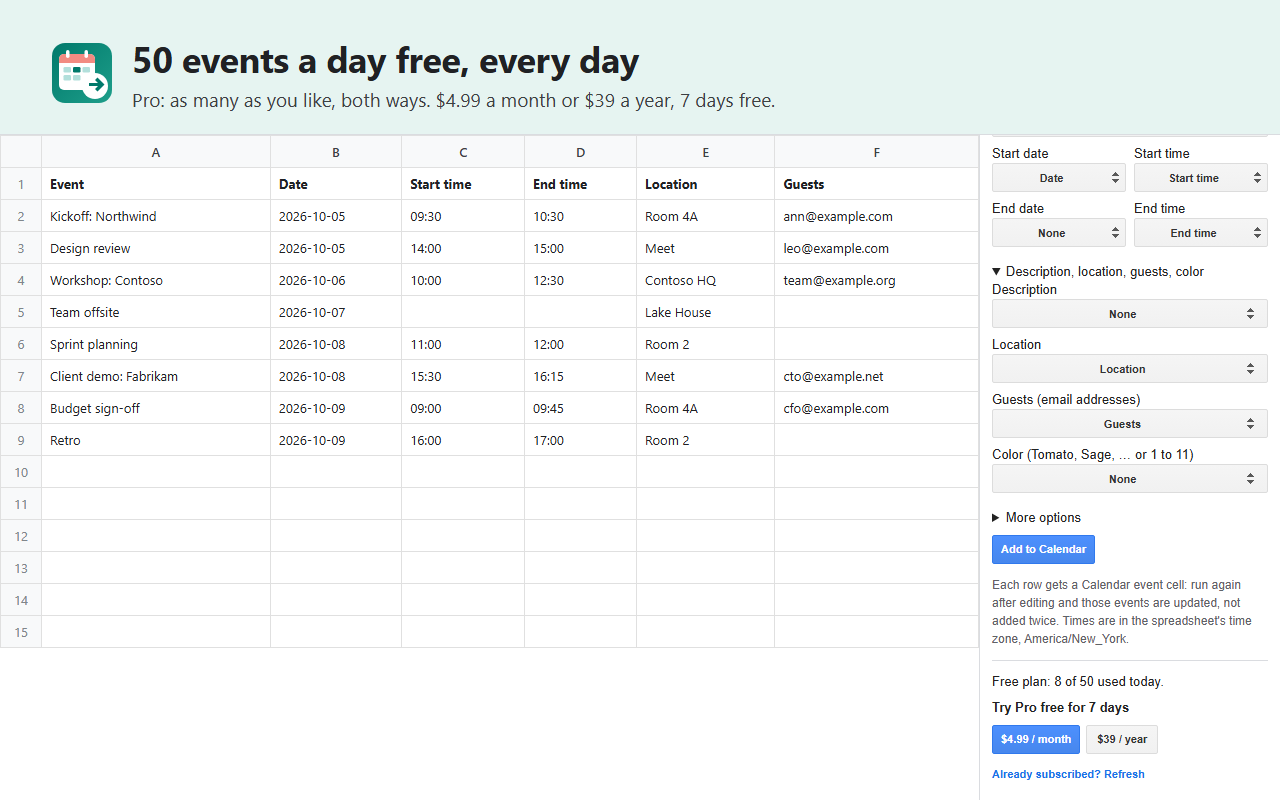Select row 5 header
Screen dimensions: 1280x800
(x=21, y=312)
